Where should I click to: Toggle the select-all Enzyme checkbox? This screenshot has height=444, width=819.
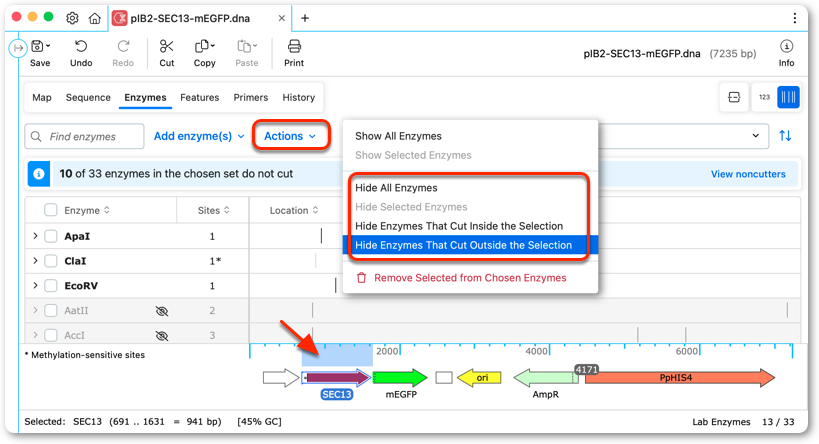tap(51, 210)
